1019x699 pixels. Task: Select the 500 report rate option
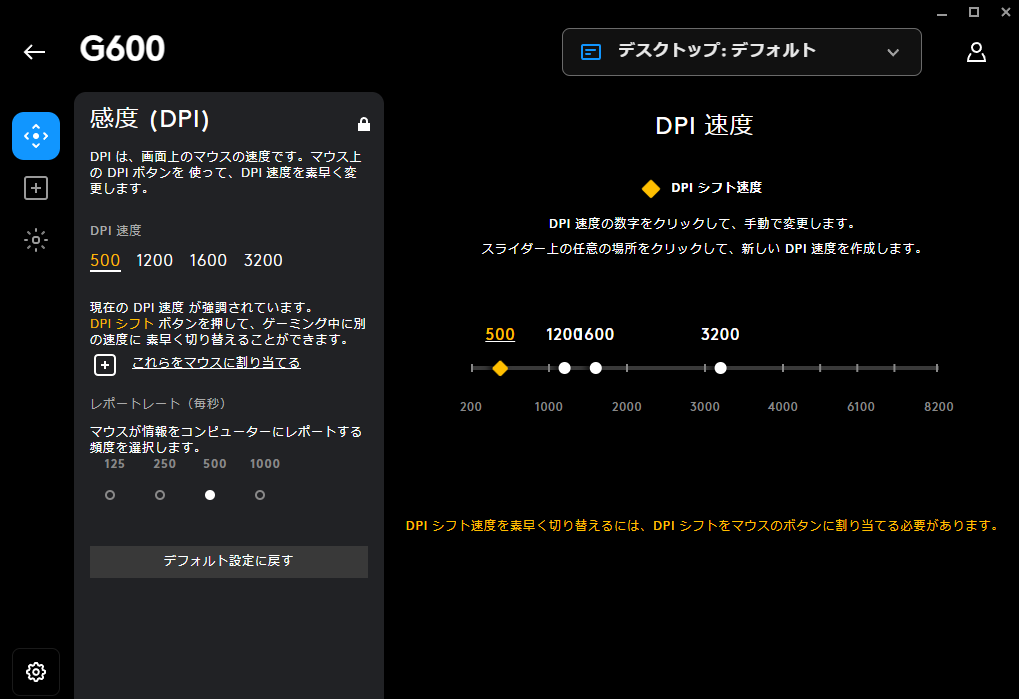[x=210, y=495]
